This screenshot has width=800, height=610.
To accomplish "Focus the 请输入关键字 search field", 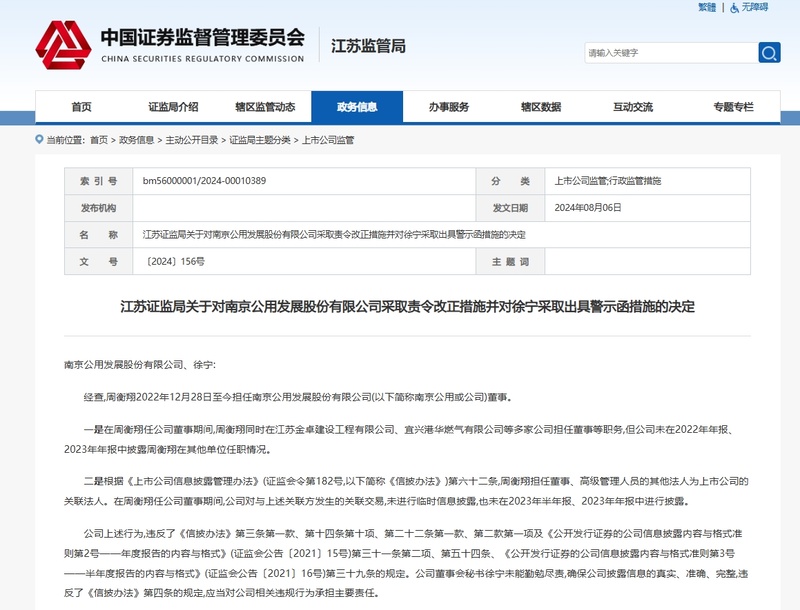I will [x=671, y=53].
